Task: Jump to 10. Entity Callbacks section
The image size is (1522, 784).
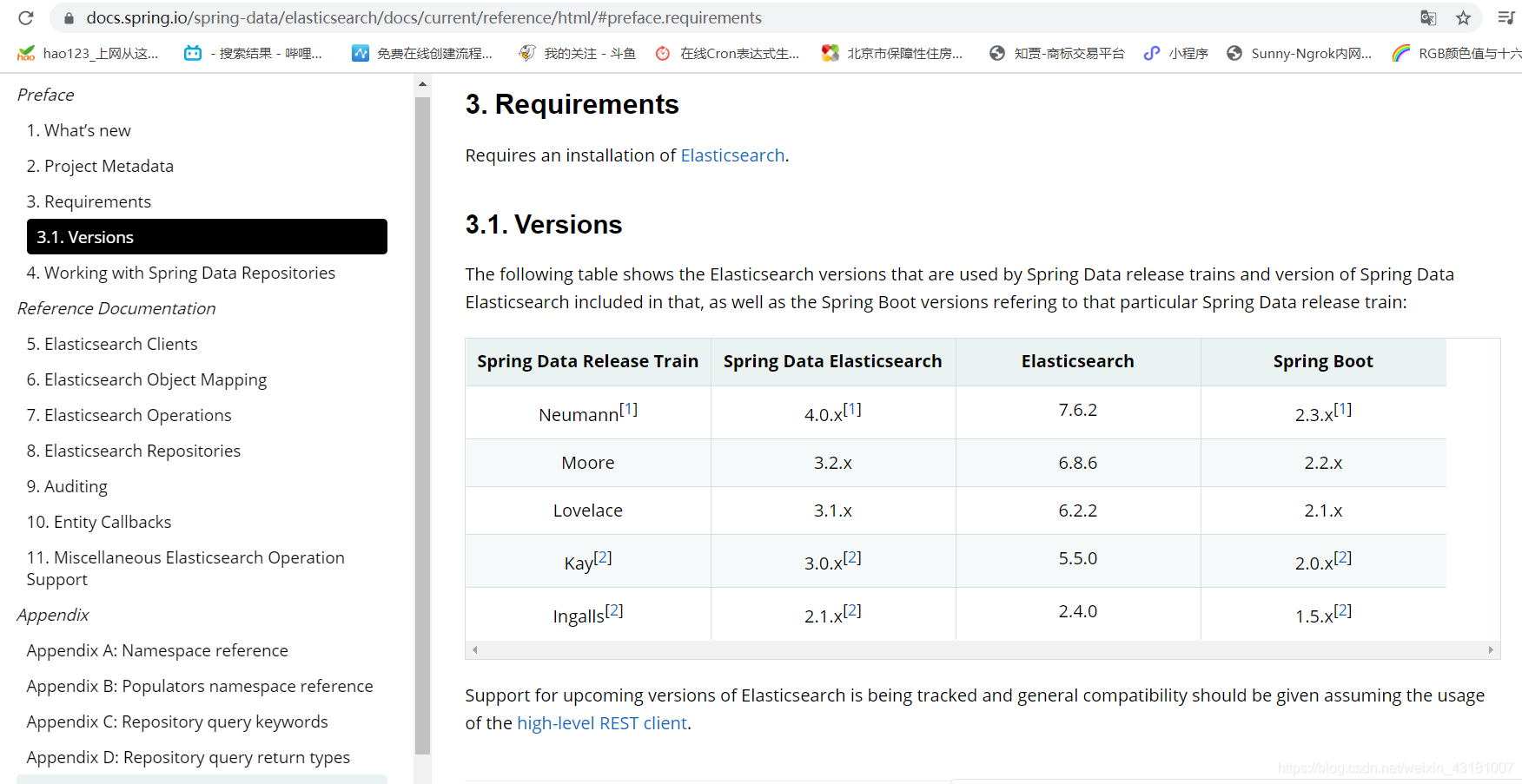Action: [x=99, y=522]
